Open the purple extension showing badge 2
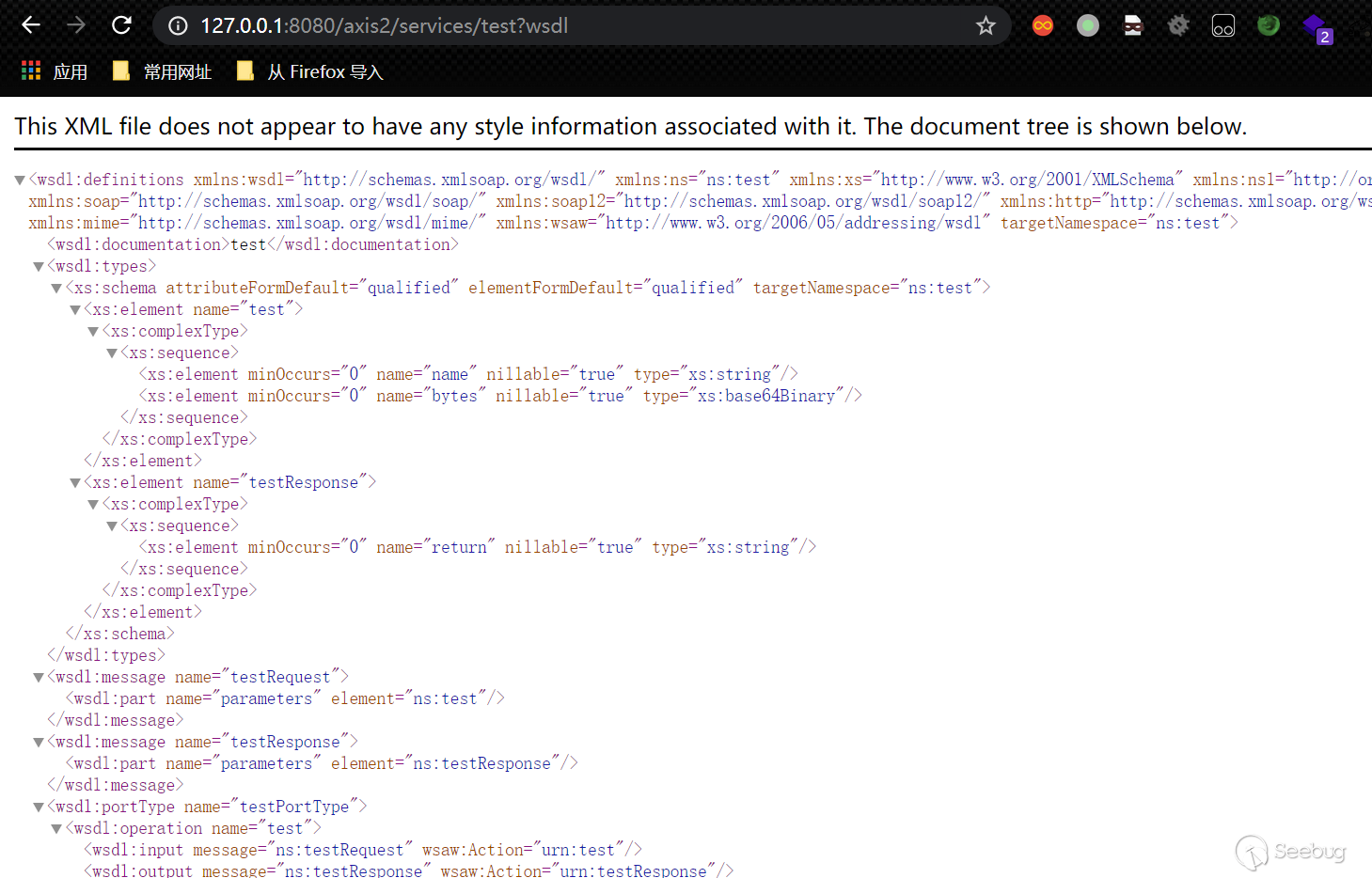Viewport: 1372px width, 878px height. click(1316, 25)
